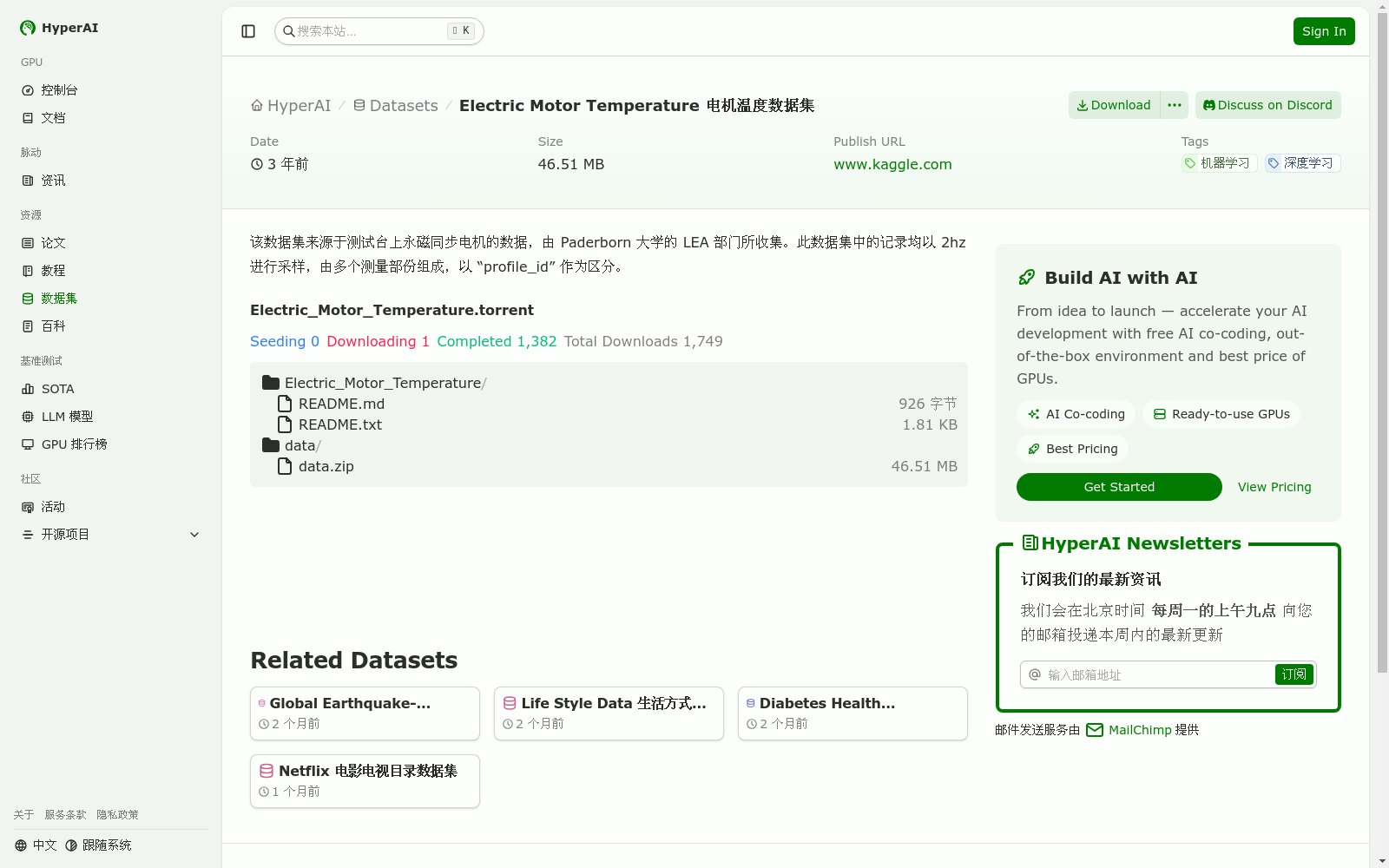Click the Seeding 0 stat text

click(x=285, y=342)
